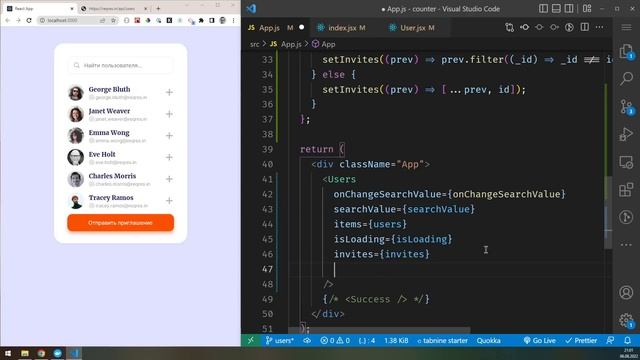Go back in the browser
The image size is (640, 360).
pyautogui.click(x=8, y=20)
